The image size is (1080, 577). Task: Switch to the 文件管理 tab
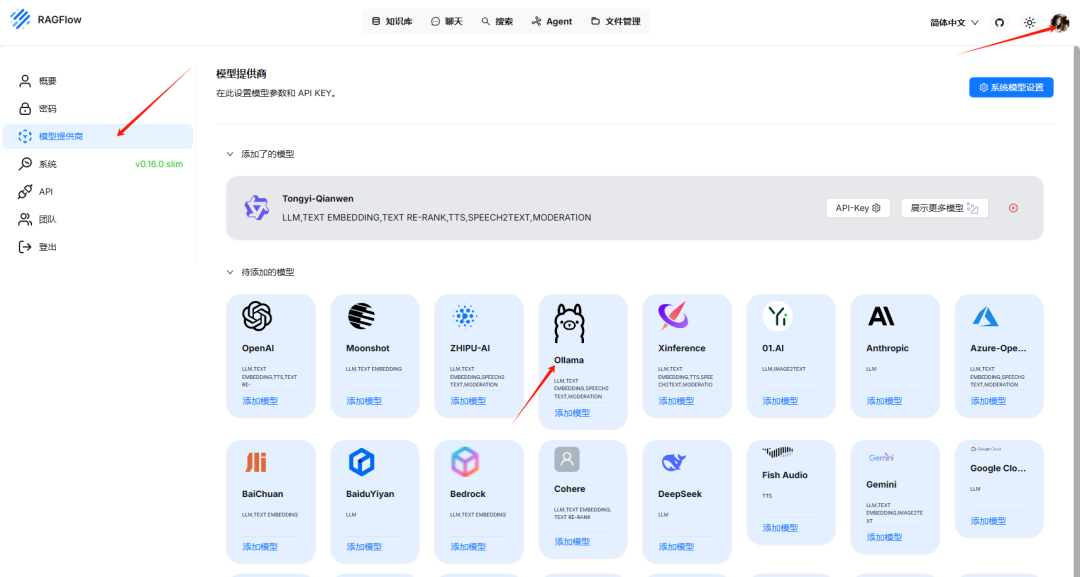pos(616,21)
